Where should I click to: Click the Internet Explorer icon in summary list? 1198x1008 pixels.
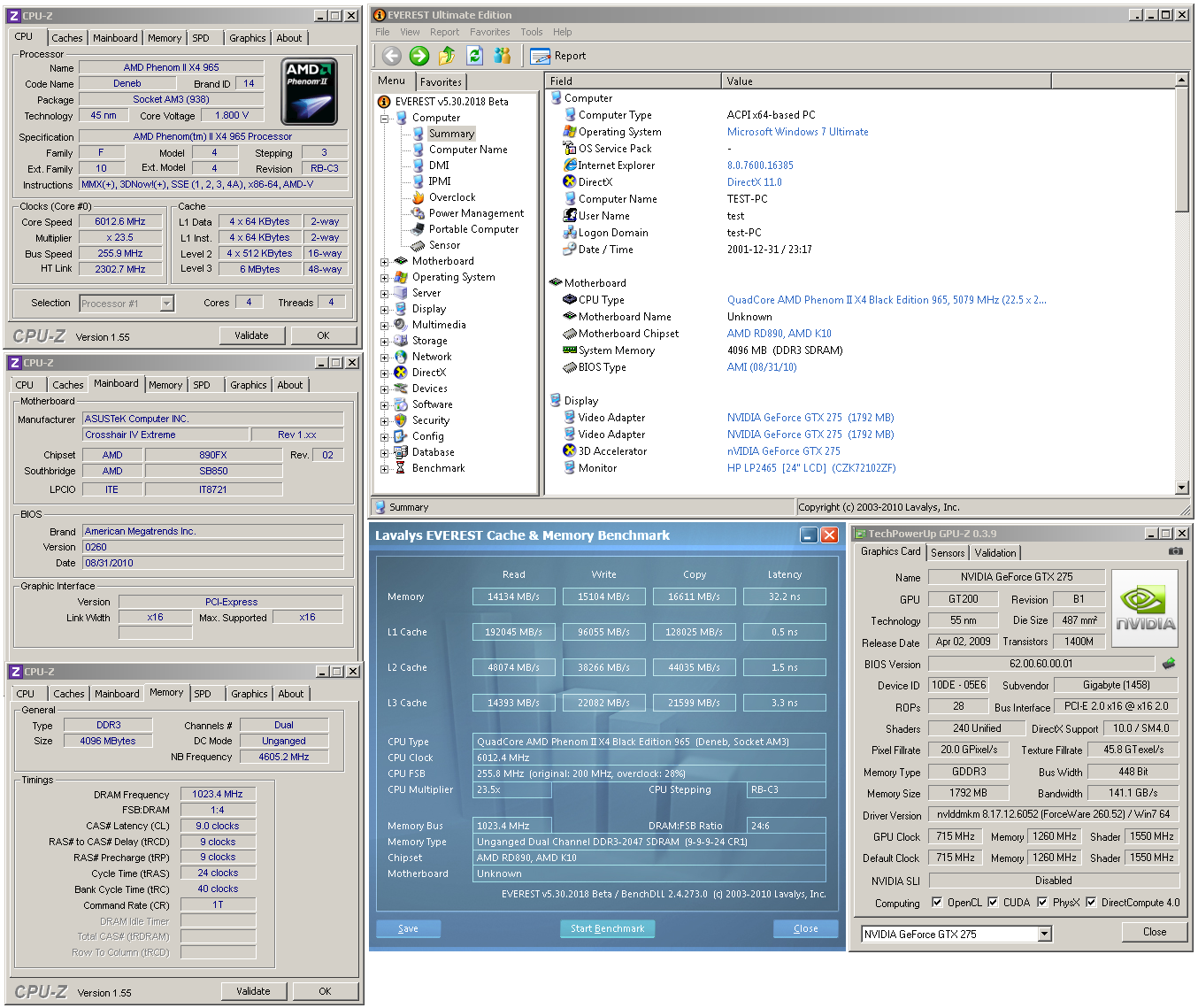tap(570, 165)
